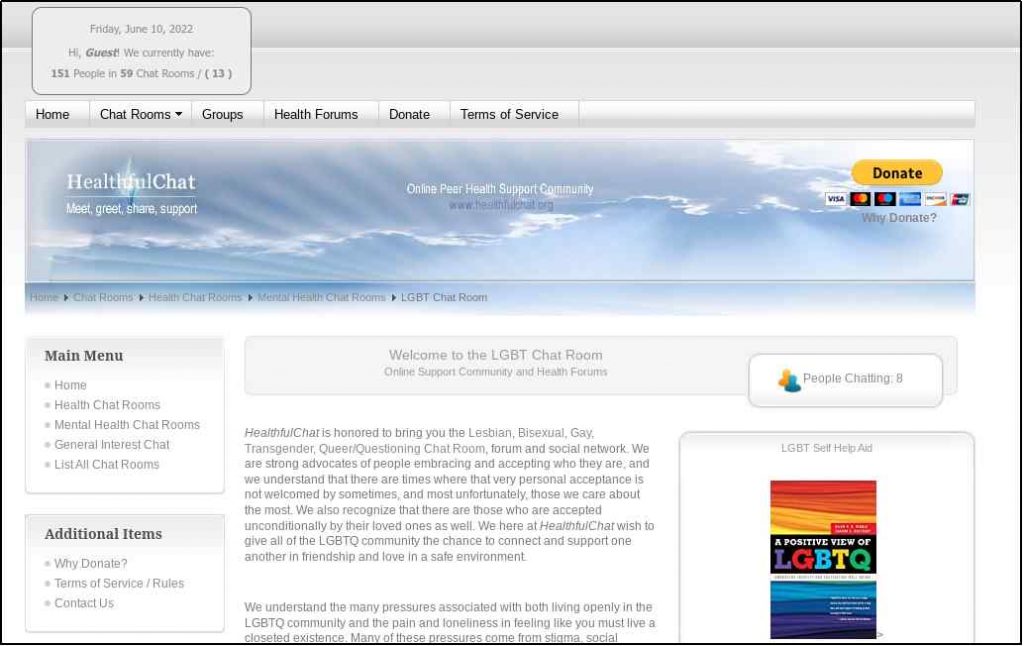Click the Visa card icon
Image resolution: width=1024 pixels, height=646 pixels.
(x=835, y=199)
